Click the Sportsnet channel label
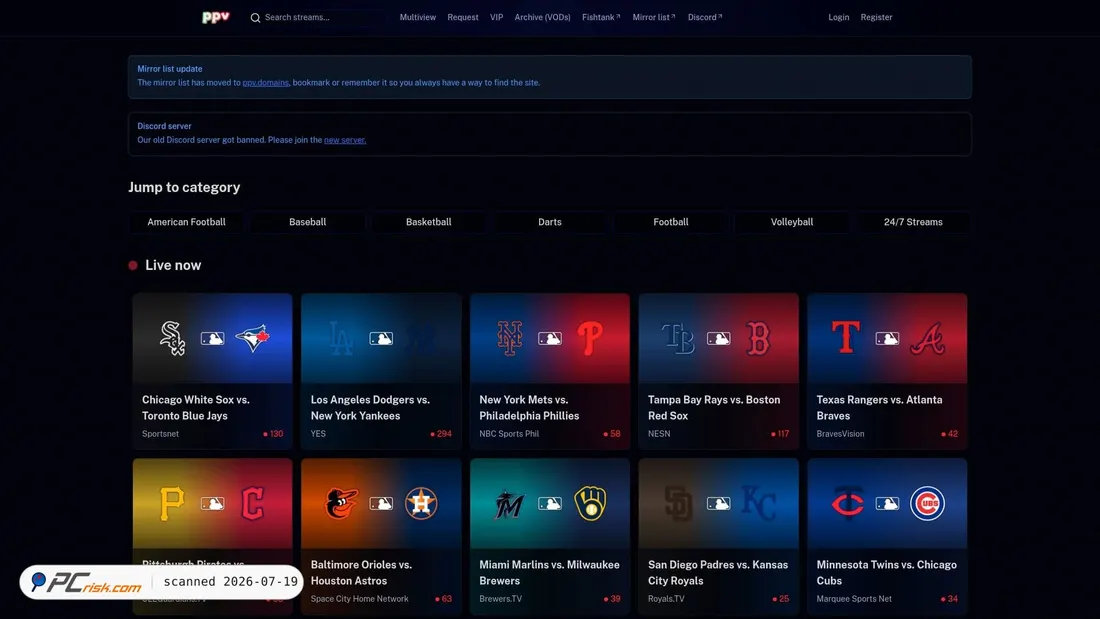Image resolution: width=1100 pixels, height=619 pixels. (x=160, y=434)
